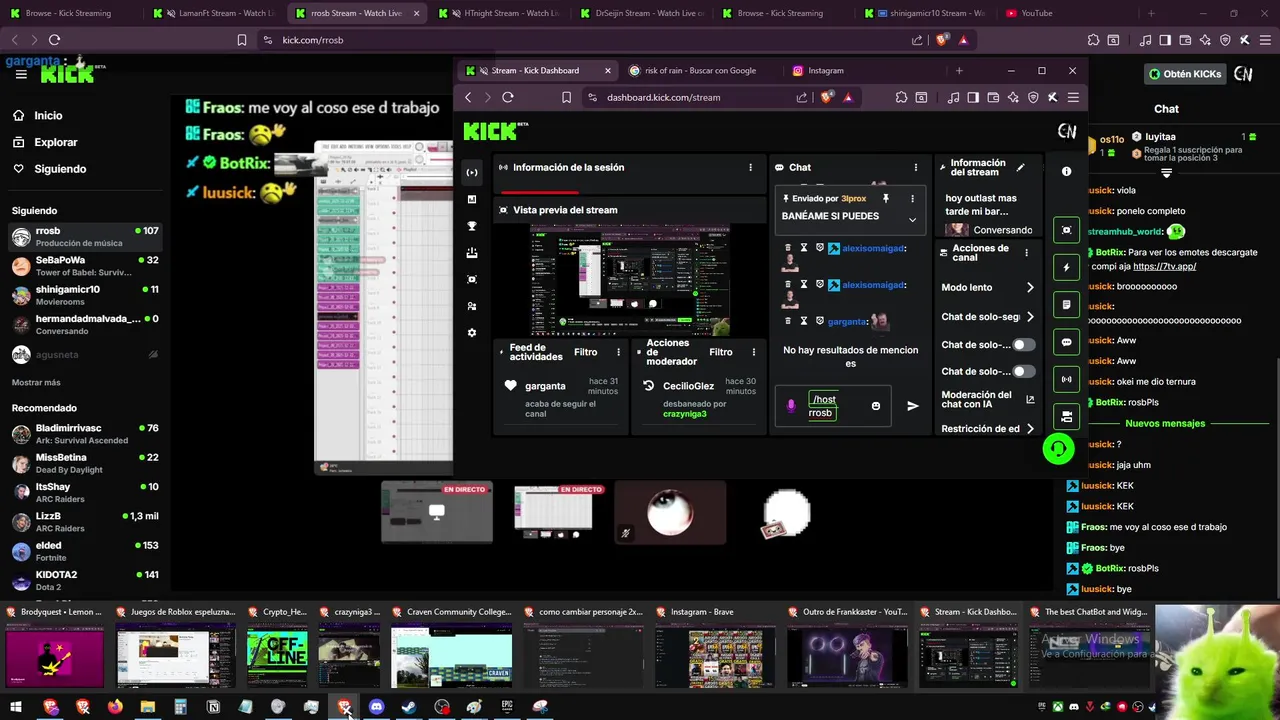Viewport: 1280px width, 720px height.
Task: Open Información de la sesión three-dot menu
Action: pyautogui.click(x=751, y=167)
